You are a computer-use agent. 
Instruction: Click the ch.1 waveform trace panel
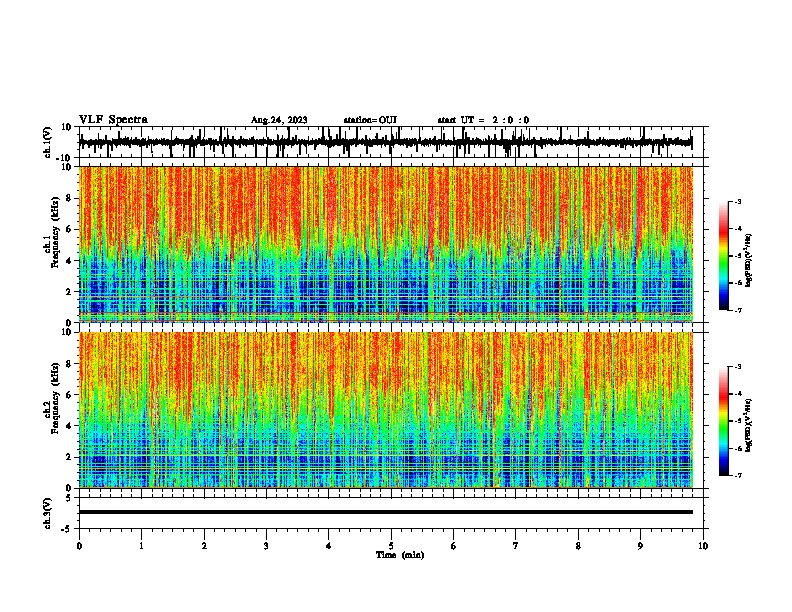(x=391, y=142)
